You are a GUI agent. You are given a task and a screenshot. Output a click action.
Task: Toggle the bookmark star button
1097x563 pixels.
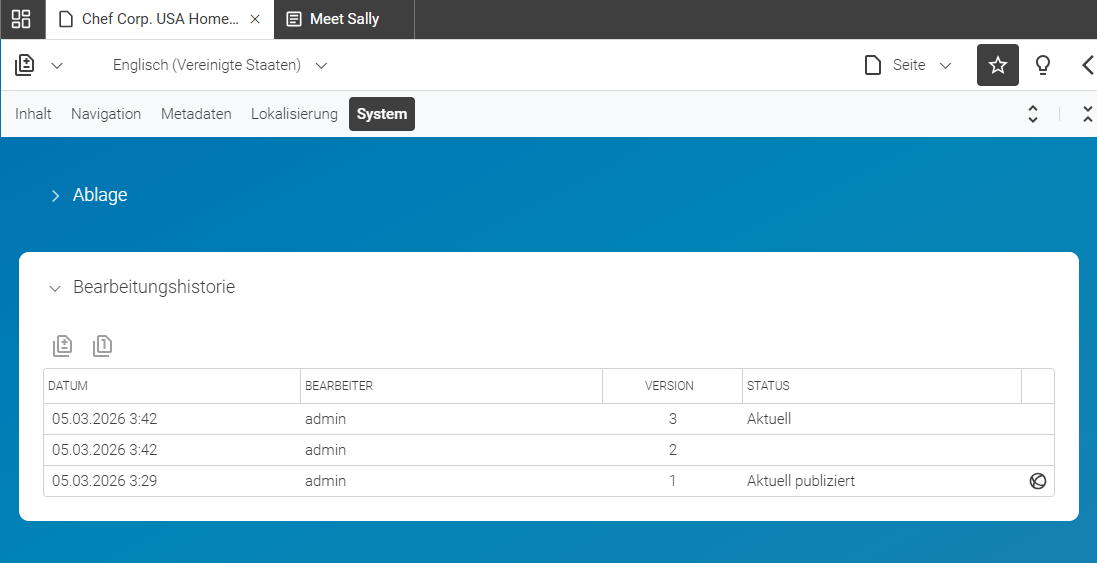[998, 65]
